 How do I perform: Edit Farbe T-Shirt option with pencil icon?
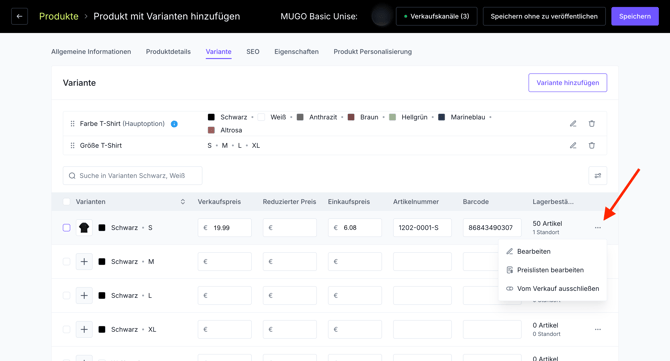(x=573, y=123)
